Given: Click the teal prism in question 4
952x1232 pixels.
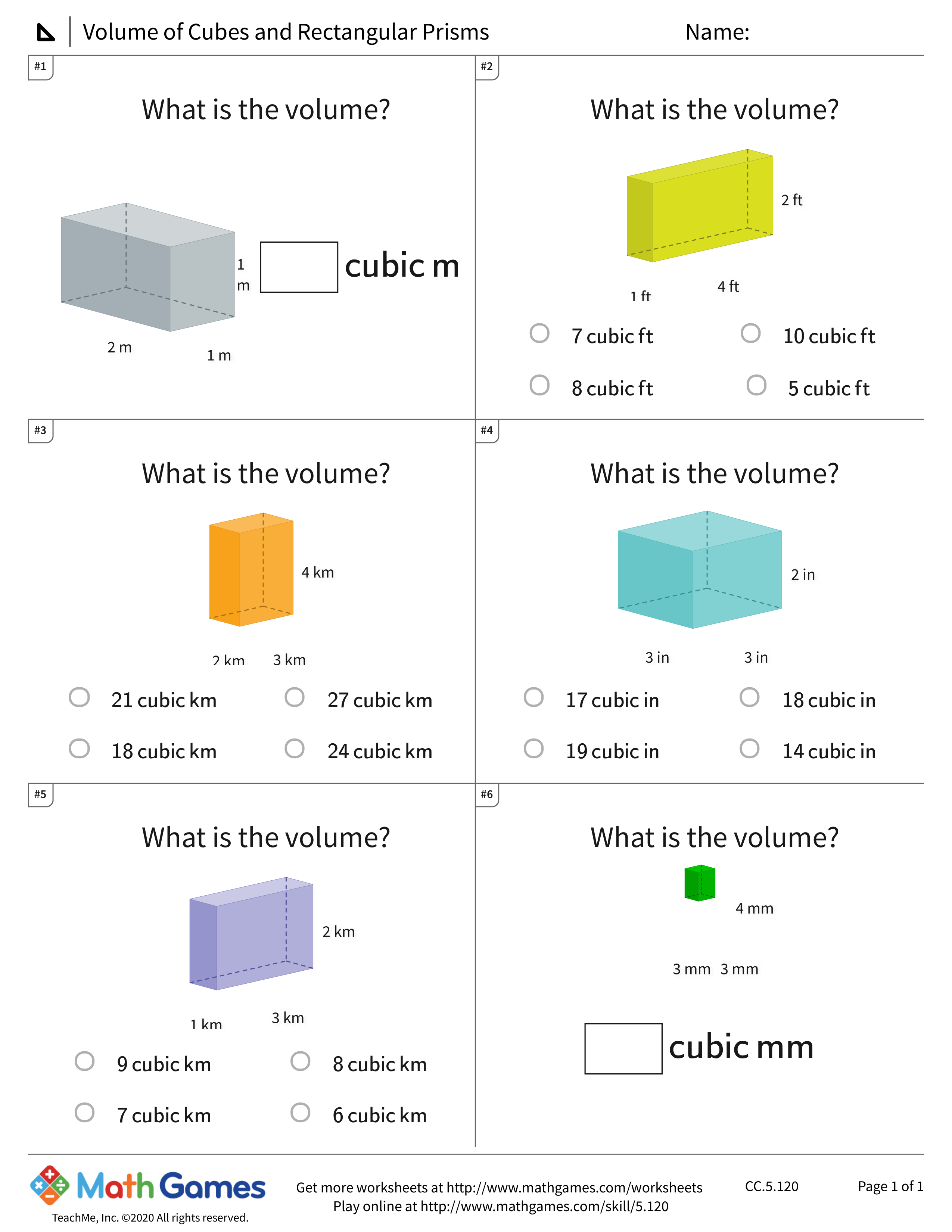Looking at the screenshot, I should (x=699, y=570).
